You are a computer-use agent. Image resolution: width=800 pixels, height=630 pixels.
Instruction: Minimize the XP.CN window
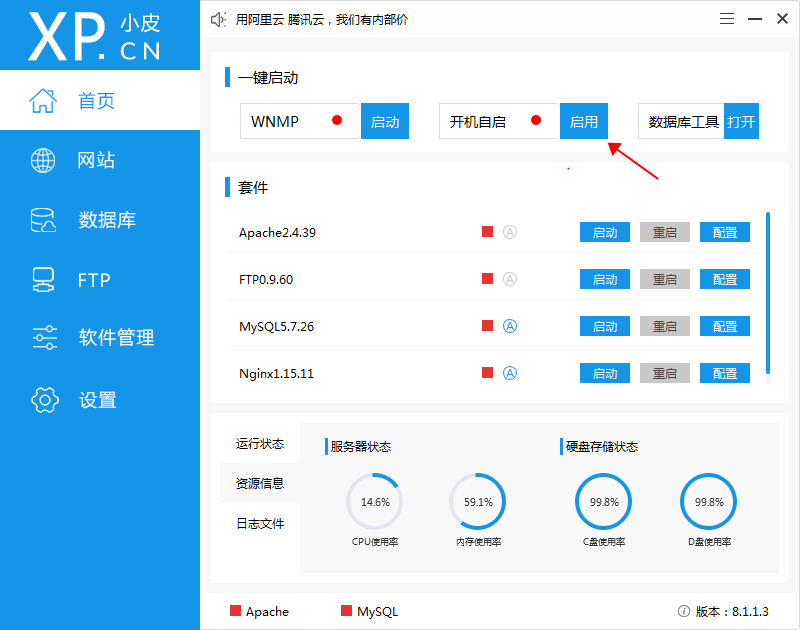pos(755,19)
